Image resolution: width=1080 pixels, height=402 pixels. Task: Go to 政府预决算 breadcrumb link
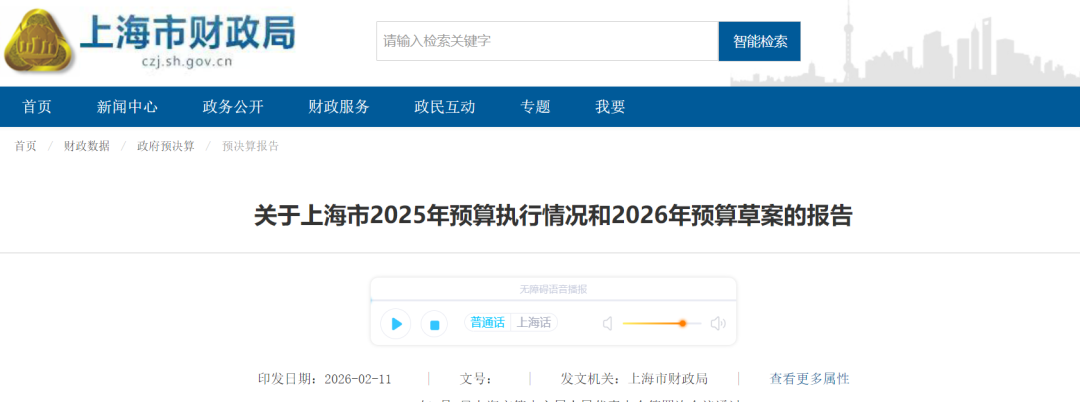(165, 146)
